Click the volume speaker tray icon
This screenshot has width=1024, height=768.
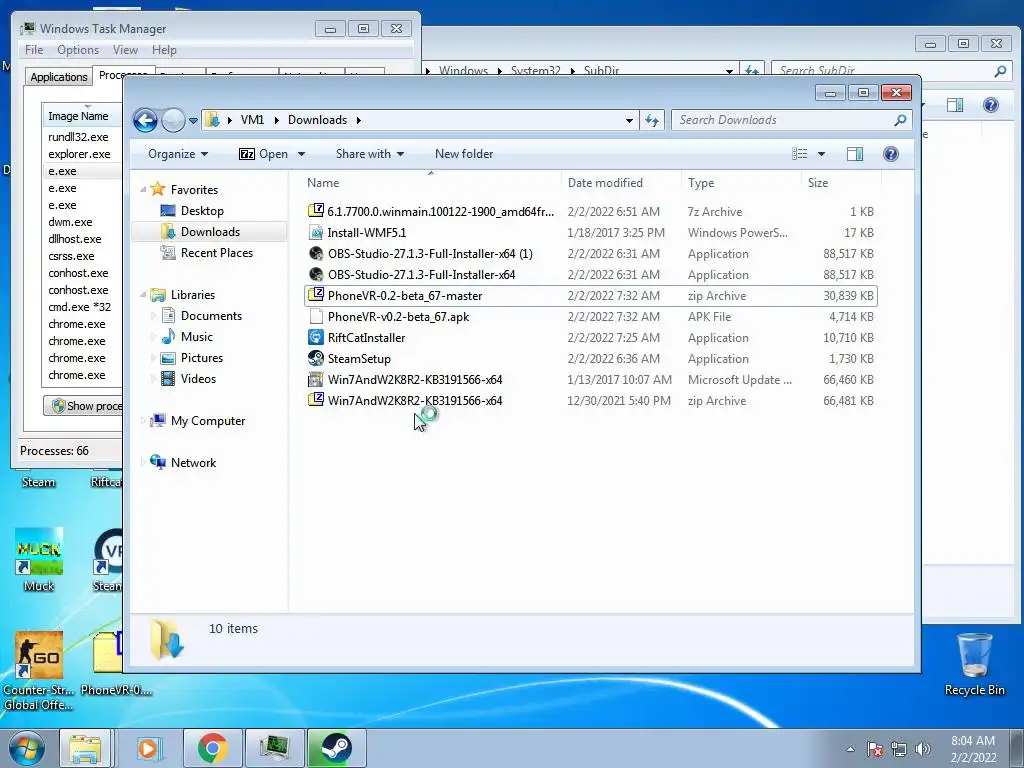[923, 749]
